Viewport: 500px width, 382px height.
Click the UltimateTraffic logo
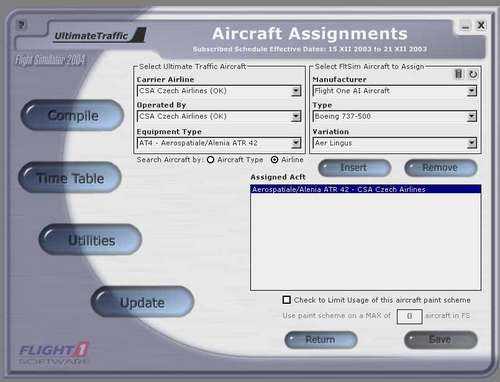(100, 35)
